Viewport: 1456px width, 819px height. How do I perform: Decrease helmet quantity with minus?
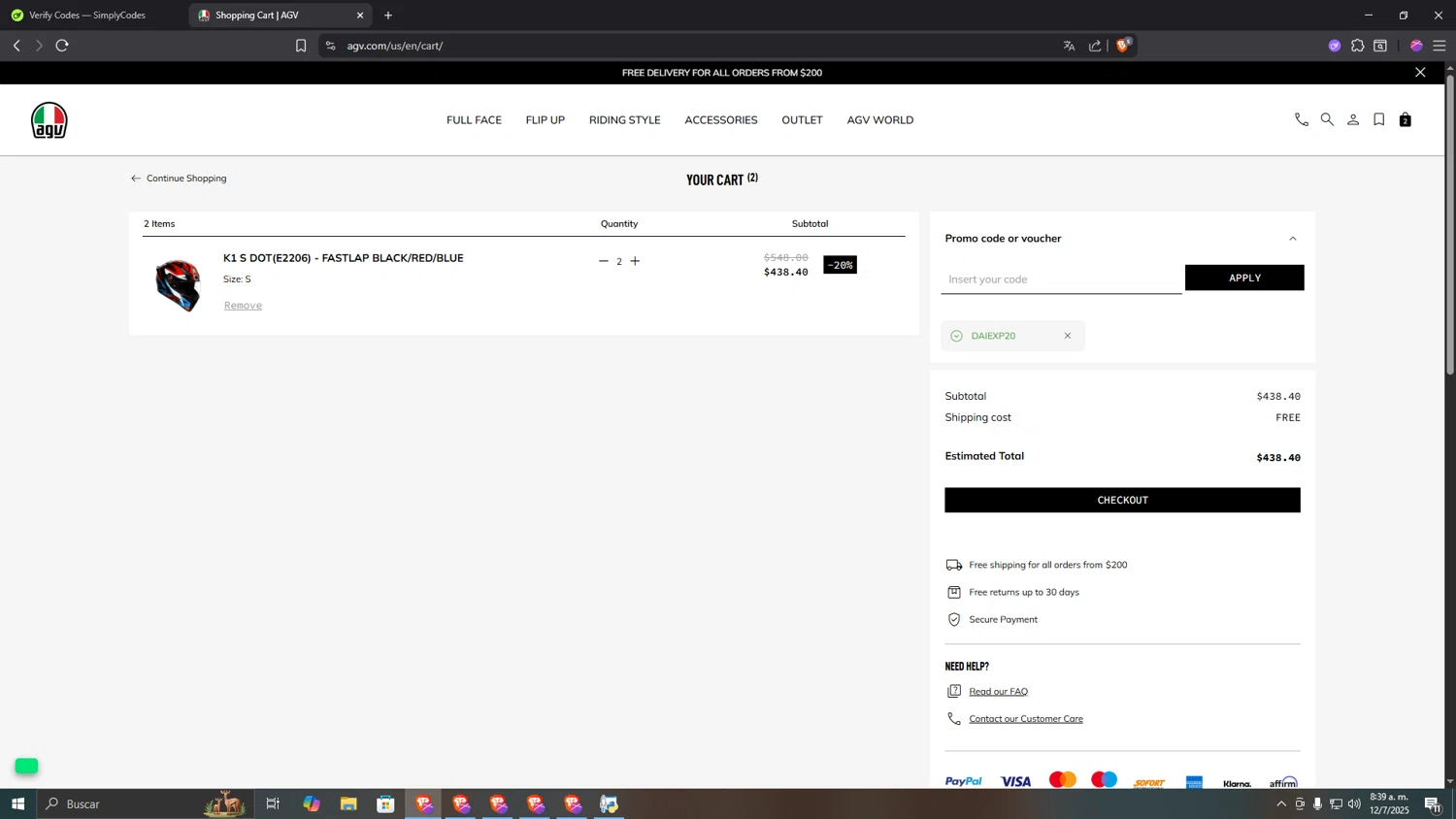coord(603,261)
